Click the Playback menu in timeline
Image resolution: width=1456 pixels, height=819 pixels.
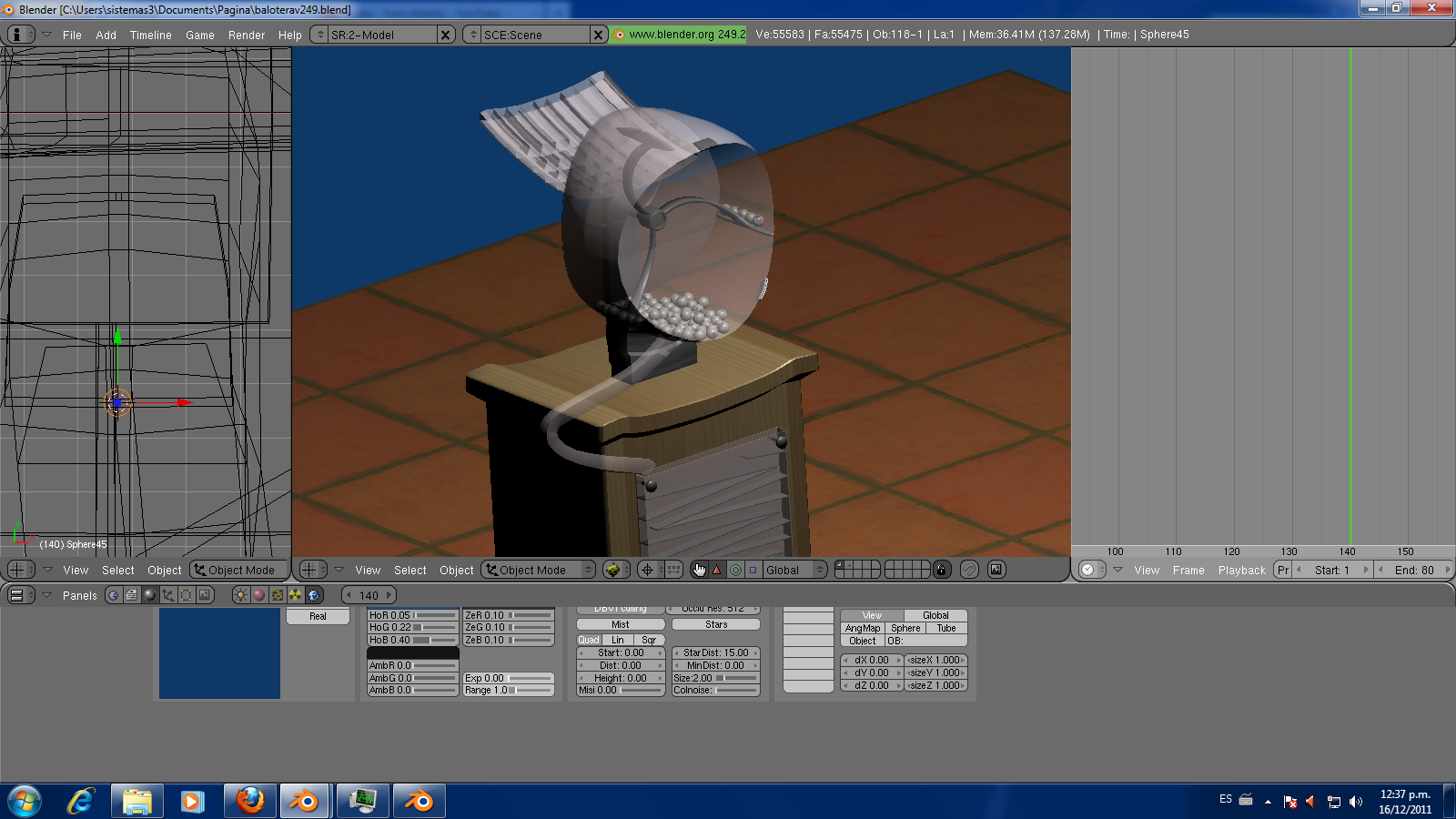point(1241,570)
